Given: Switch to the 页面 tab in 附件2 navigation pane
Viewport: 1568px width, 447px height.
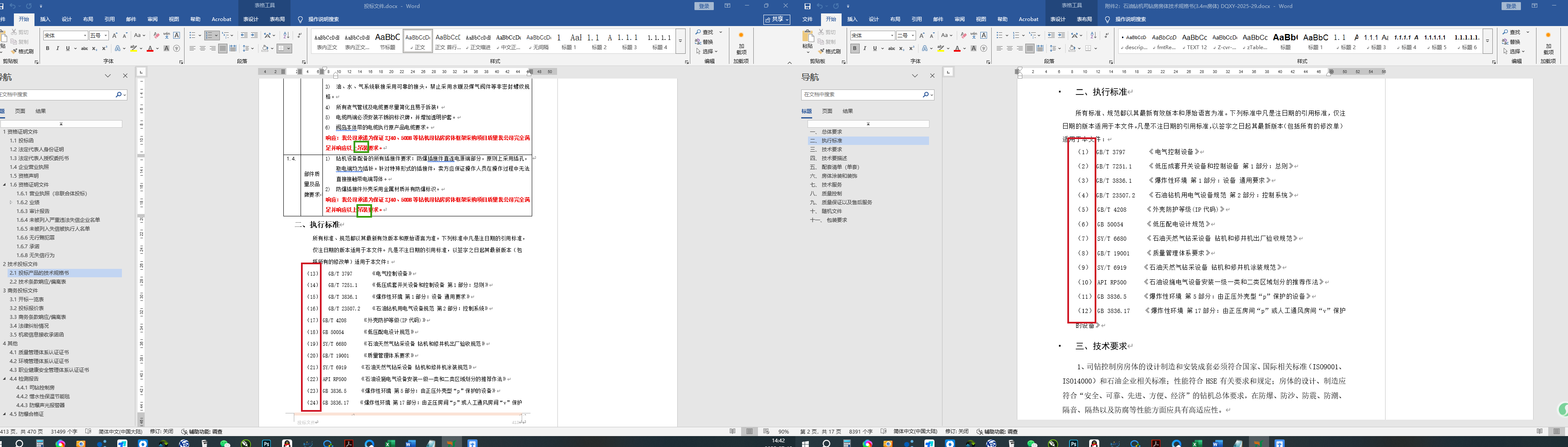Looking at the screenshot, I should click(x=827, y=111).
